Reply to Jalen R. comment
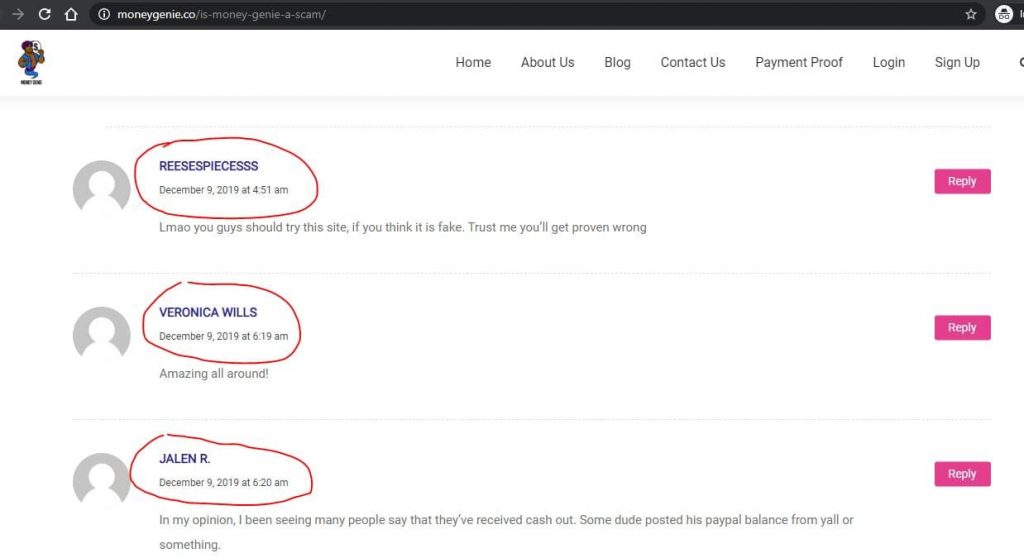Image resolution: width=1024 pixels, height=558 pixels. 962,474
